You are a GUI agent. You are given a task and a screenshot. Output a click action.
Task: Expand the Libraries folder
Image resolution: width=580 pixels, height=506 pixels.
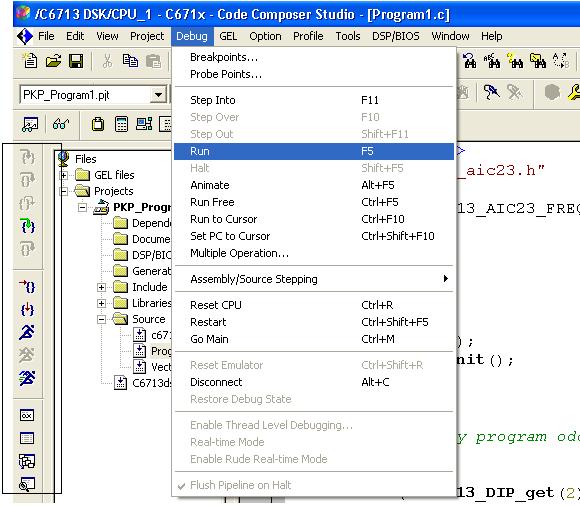pyautogui.click(x=101, y=303)
